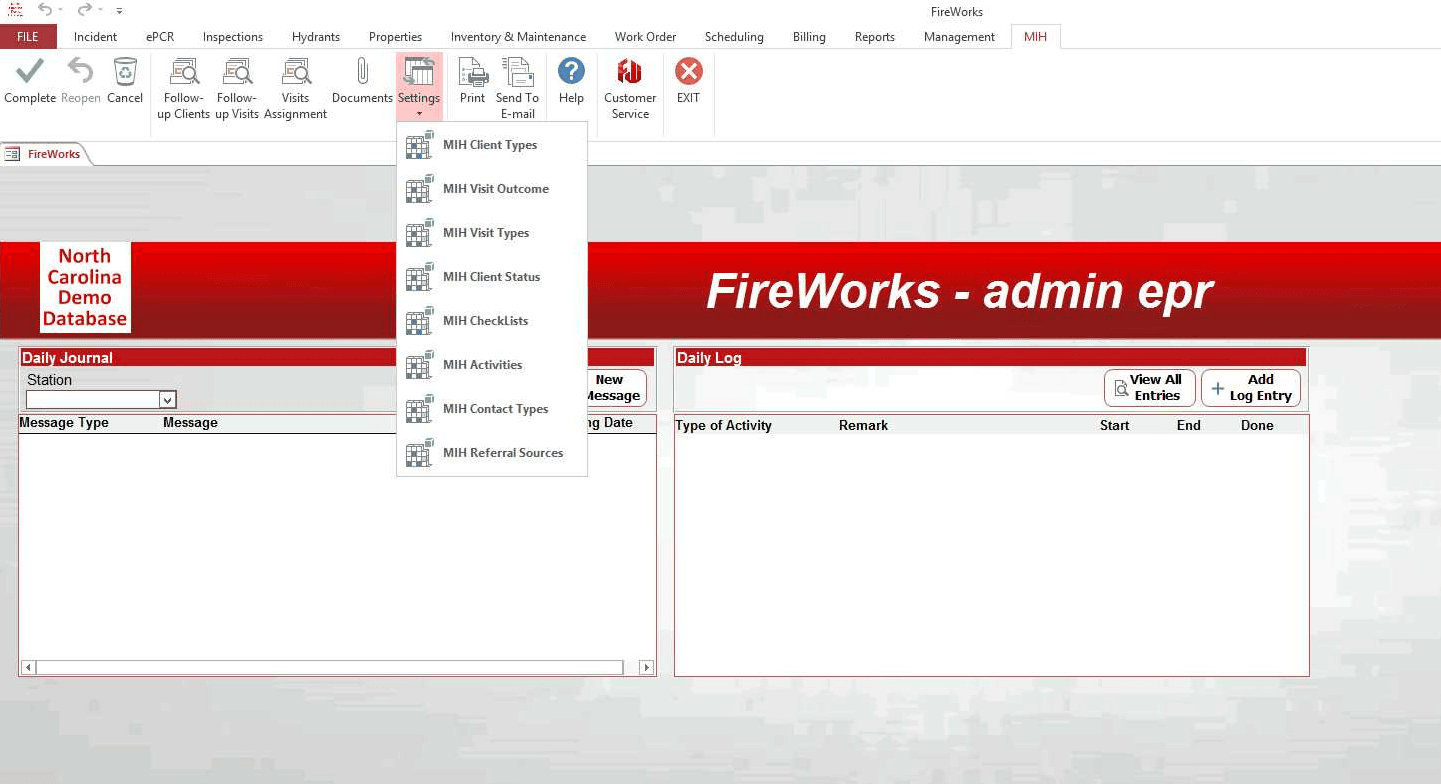Click the redo arrow in title bar
This screenshot has width=1441, height=784.
85,10
